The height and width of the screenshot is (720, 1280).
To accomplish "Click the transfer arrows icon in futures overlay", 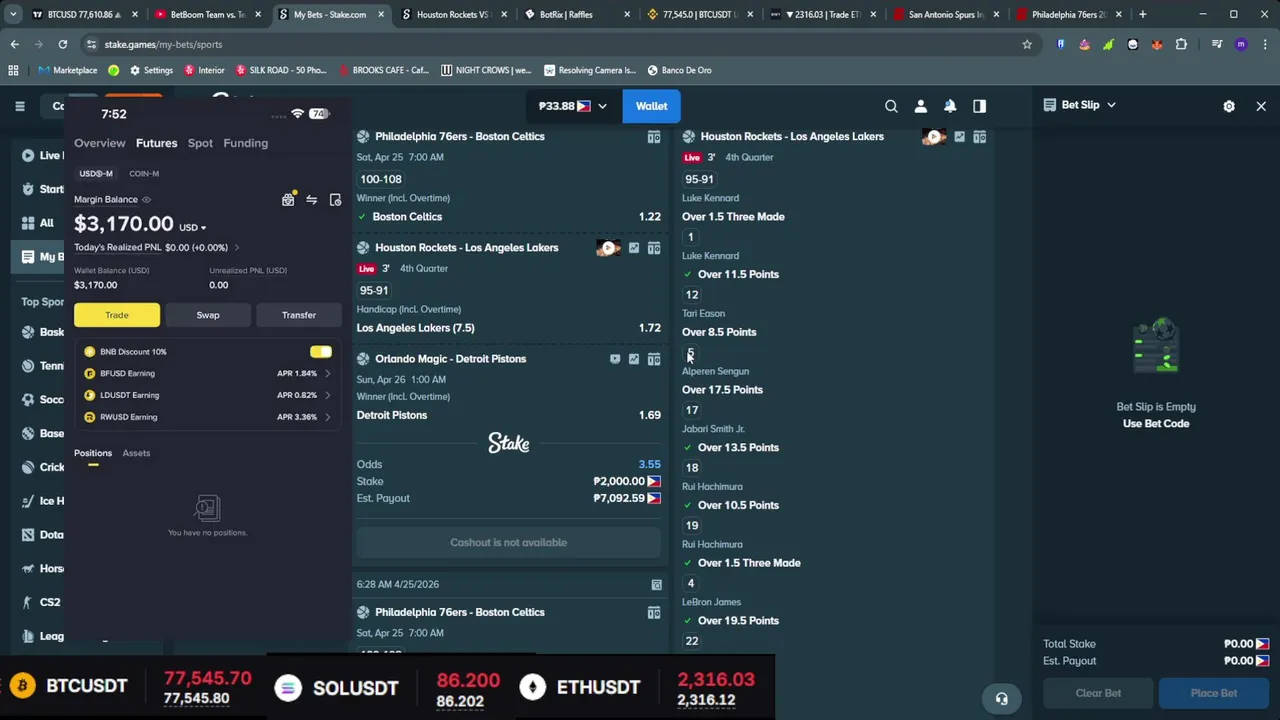I will coord(312,200).
